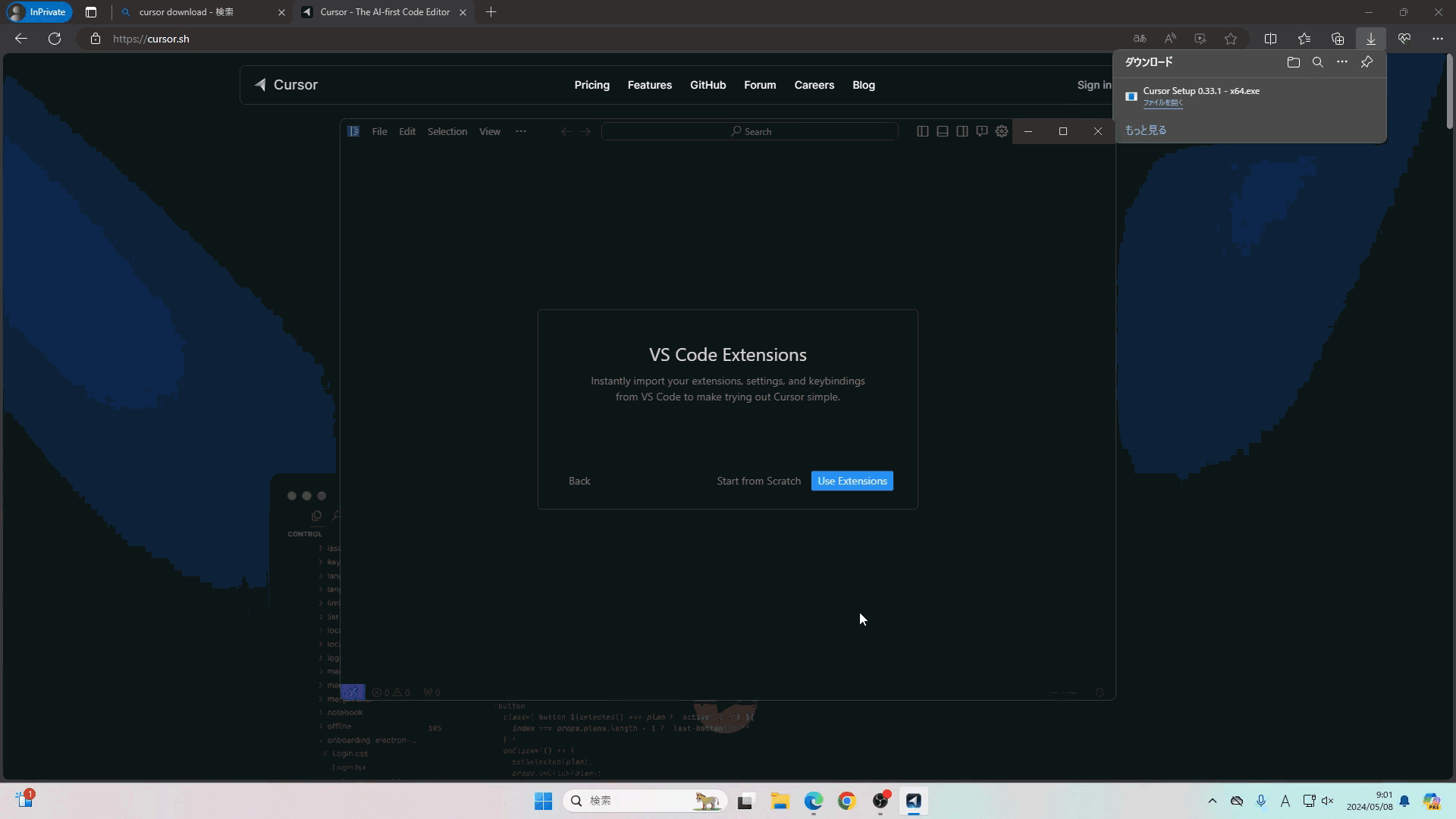The height and width of the screenshot is (819, 1456).
Task: Open the tab actions menu icon
Action: pyautogui.click(x=91, y=12)
